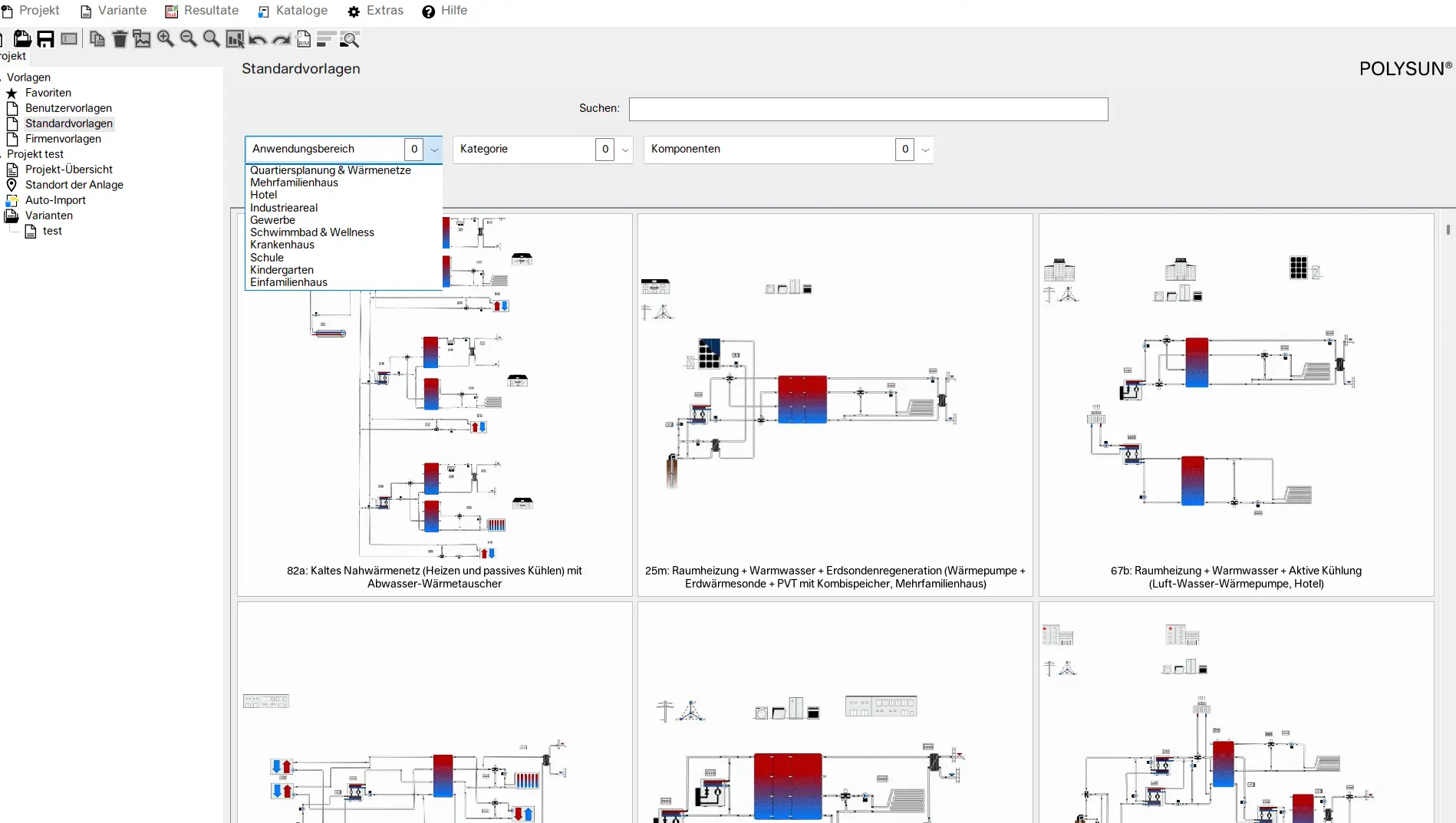Open the Extras menu
The image size is (1456, 823).
[x=376, y=11]
